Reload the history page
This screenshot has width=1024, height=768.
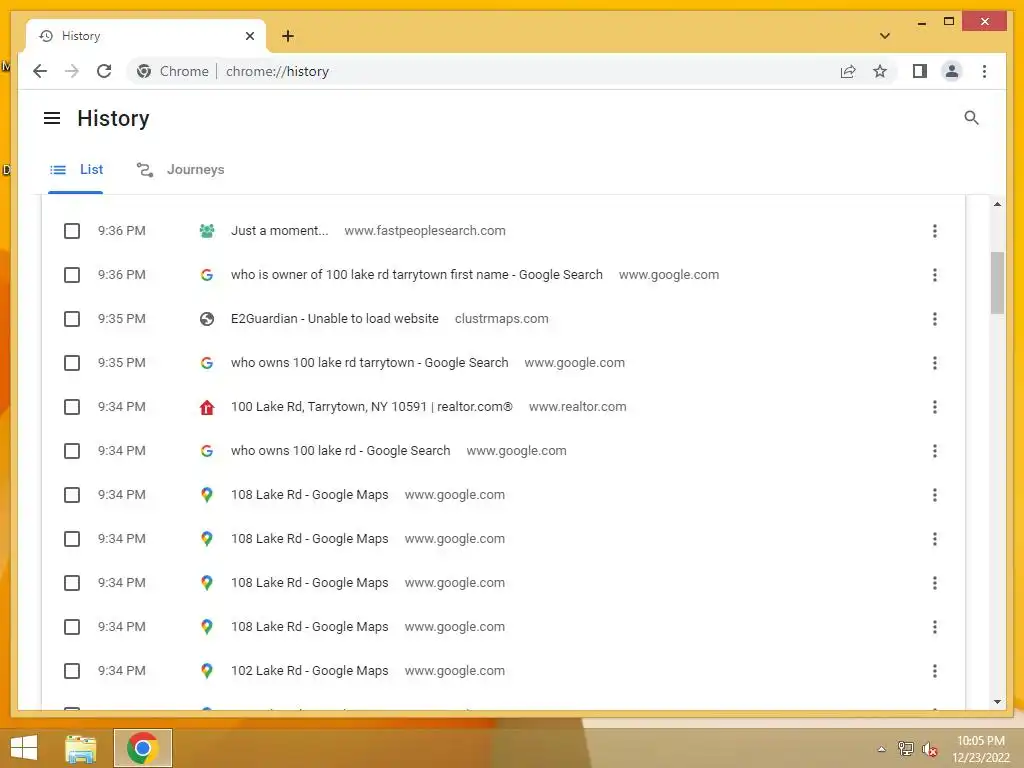pos(104,71)
